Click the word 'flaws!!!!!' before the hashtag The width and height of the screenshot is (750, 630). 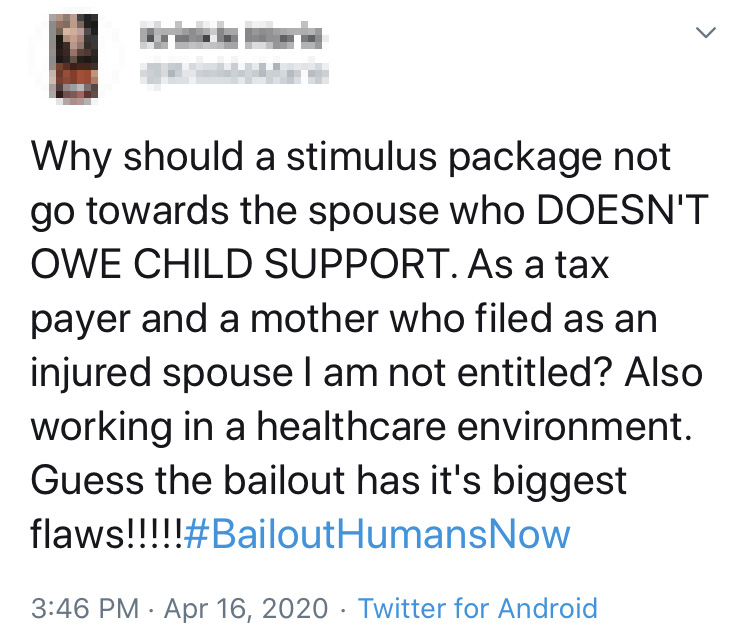tap(106, 534)
